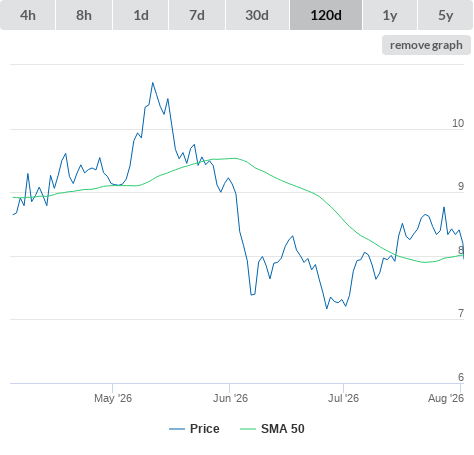
Task: Choose the 1d range tab
Action: pos(141,15)
